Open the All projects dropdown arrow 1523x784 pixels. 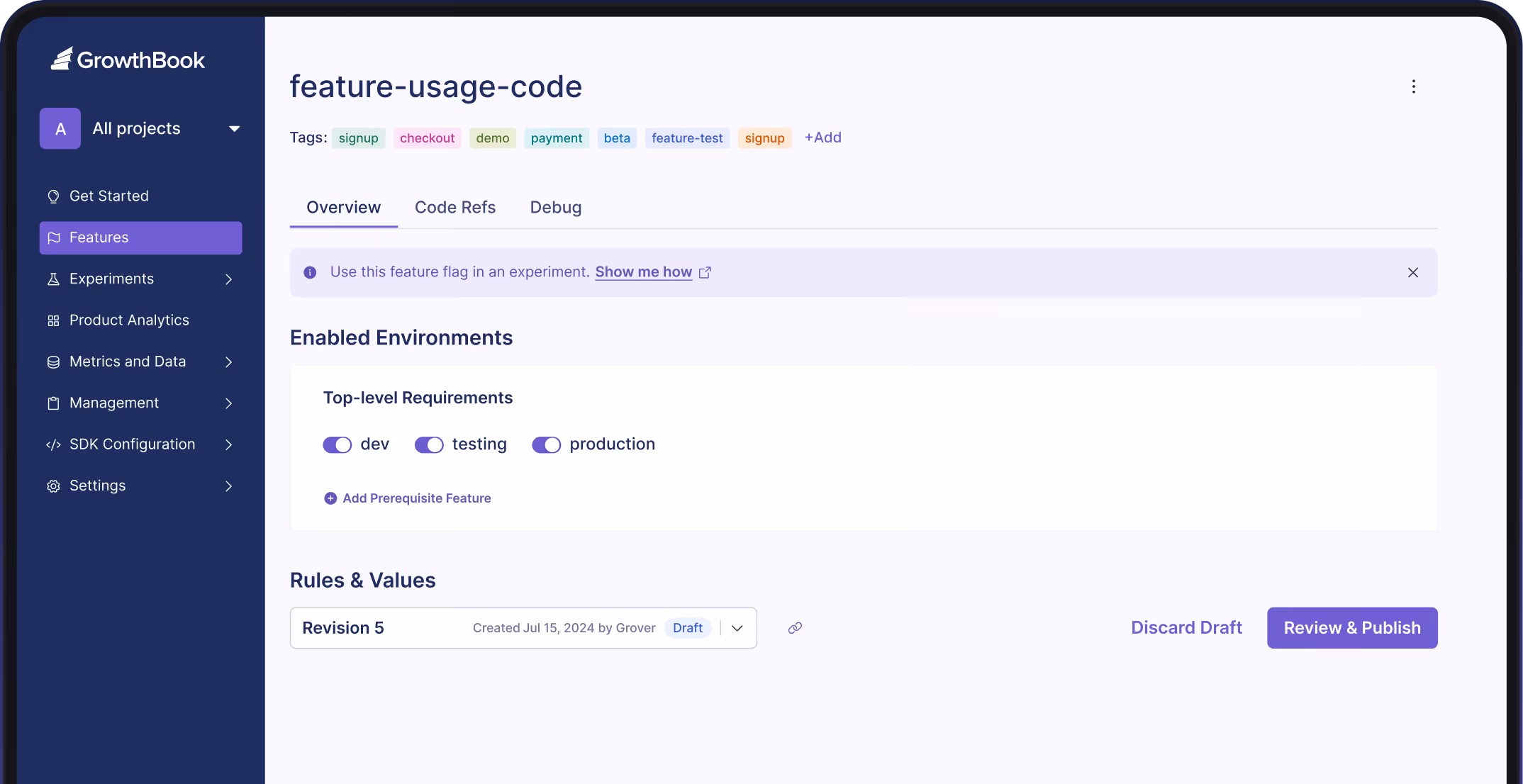coord(234,129)
